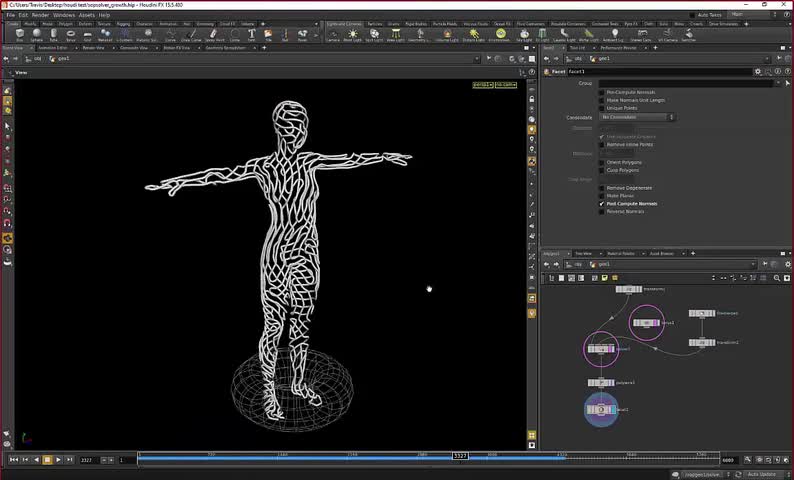Open the Consolidate dropdown
This screenshot has width=794, height=480.
pos(637,118)
